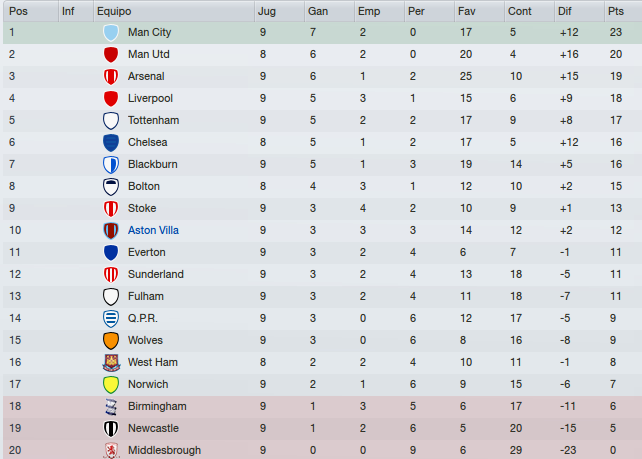Click the Chelsea blue striped crest
Image resolution: width=642 pixels, height=459 pixels.
pos(111,142)
